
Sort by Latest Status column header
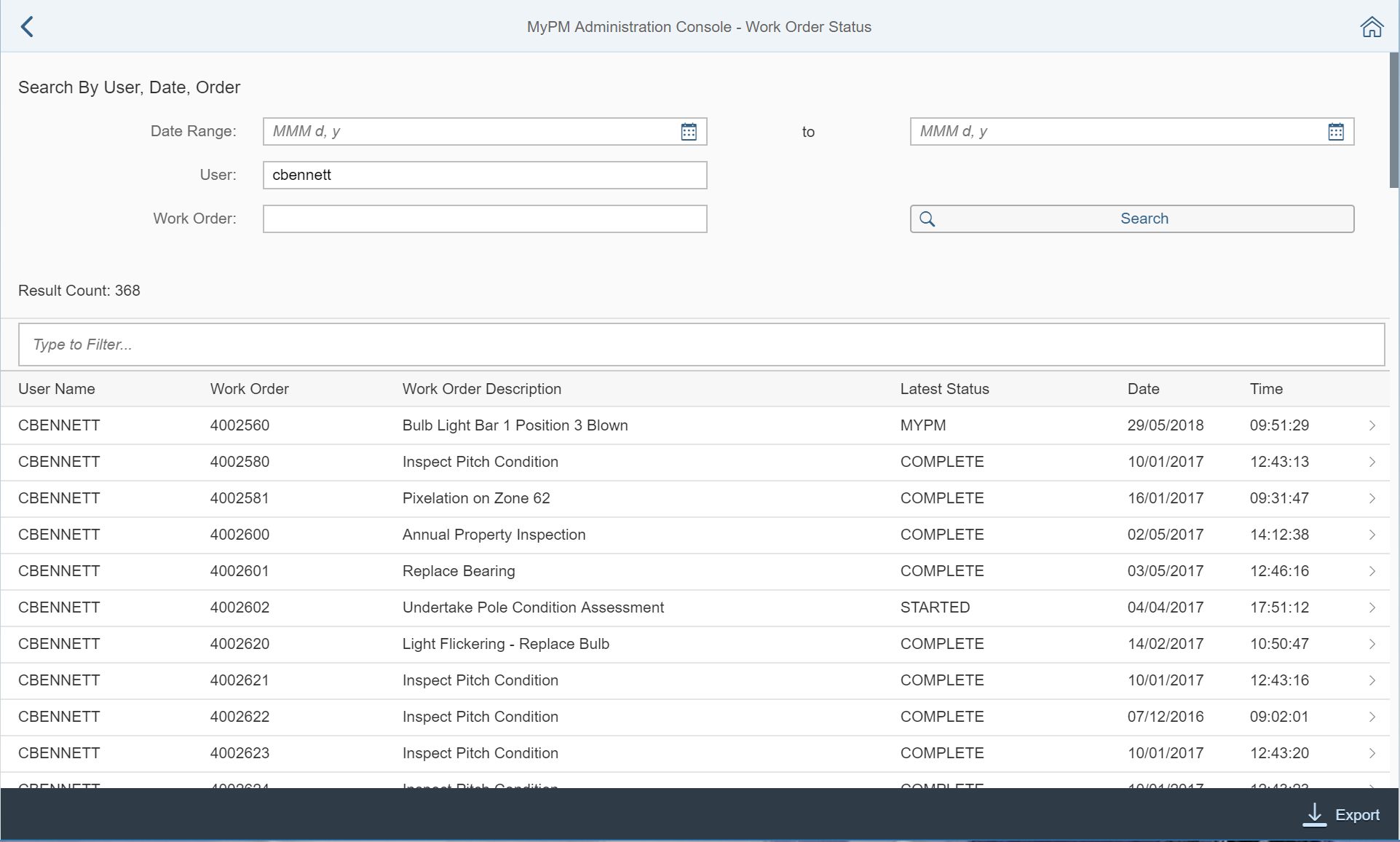[x=944, y=389]
